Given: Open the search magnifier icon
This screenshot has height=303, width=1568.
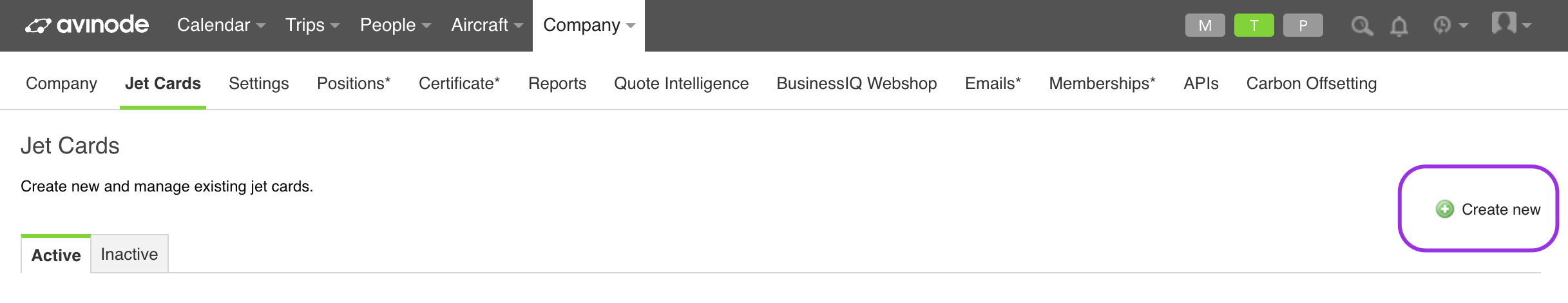Looking at the screenshot, I should [1362, 26].
